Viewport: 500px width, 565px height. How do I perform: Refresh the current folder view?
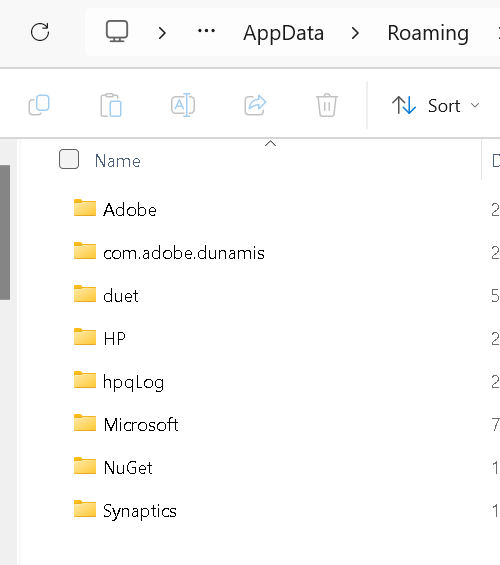40,32
